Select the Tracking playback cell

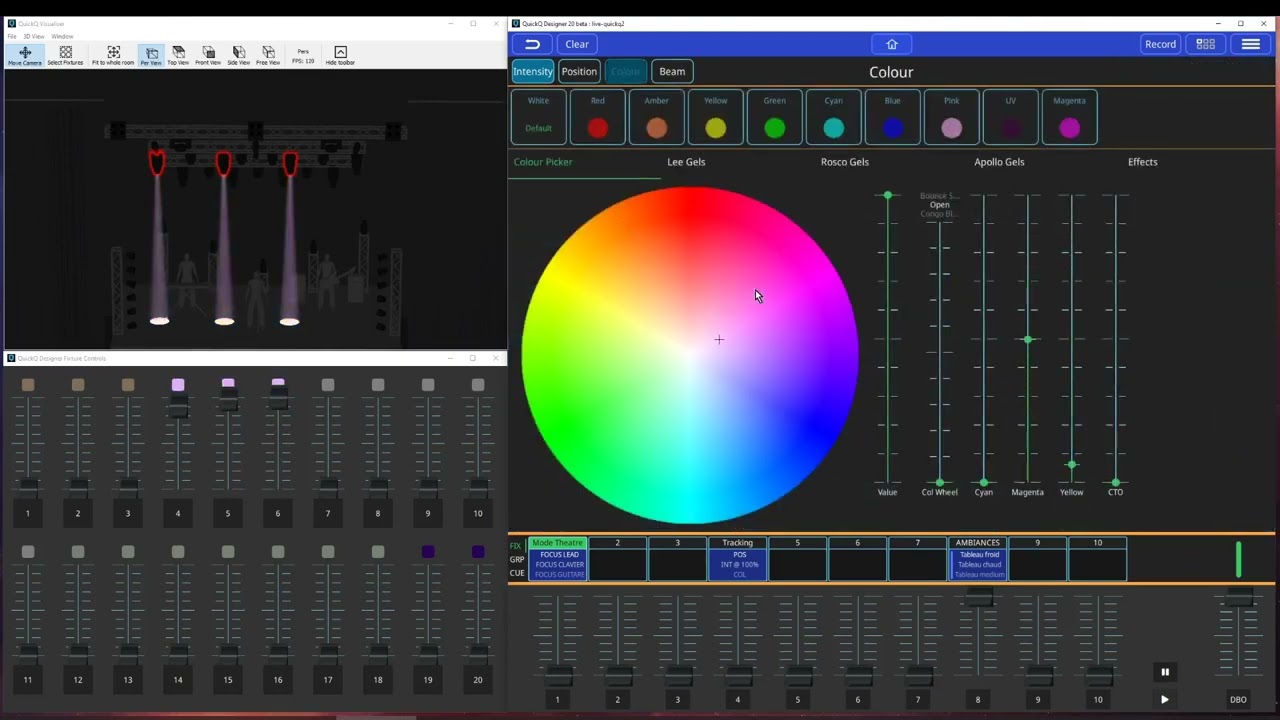pyautogui.click(x=738, y=559)
